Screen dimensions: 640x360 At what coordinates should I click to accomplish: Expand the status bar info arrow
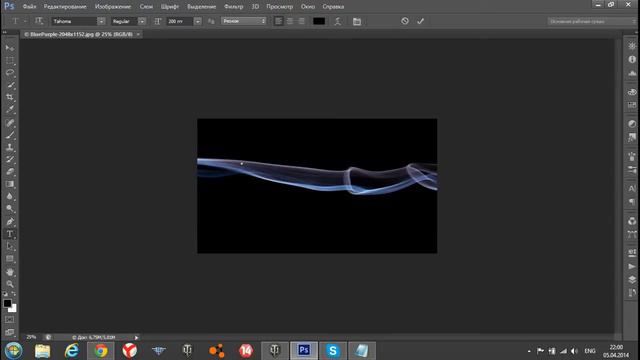point(136,338)
